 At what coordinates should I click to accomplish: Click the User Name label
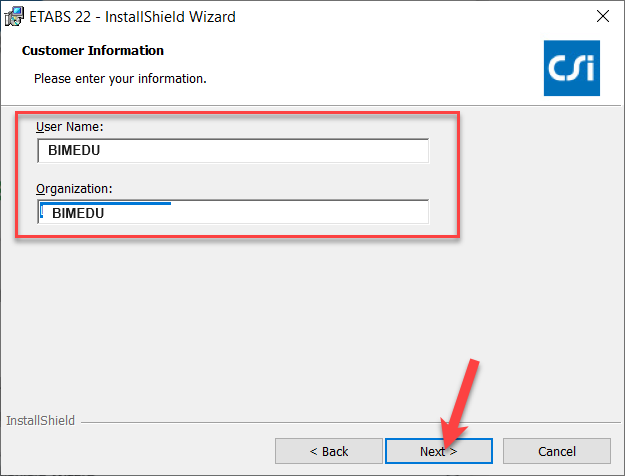tap(70, 127)
